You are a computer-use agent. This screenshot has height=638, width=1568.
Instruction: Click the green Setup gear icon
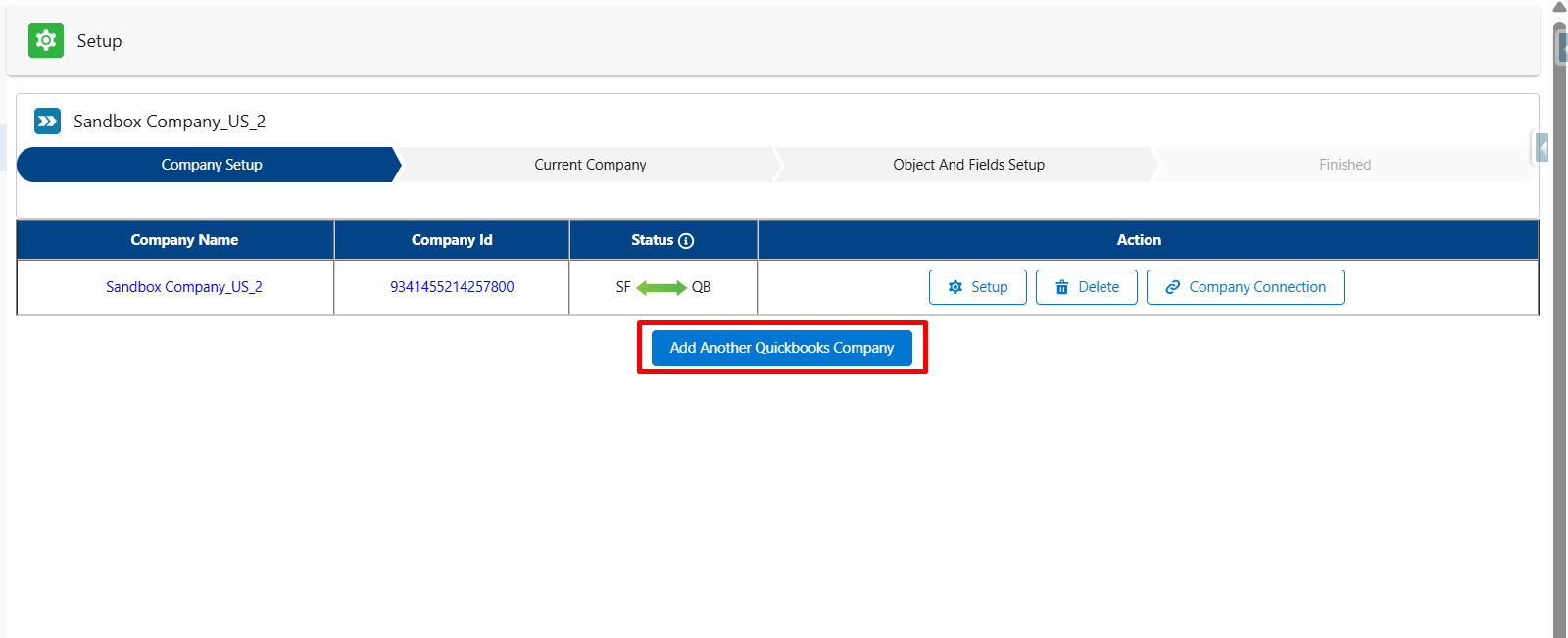46,40
